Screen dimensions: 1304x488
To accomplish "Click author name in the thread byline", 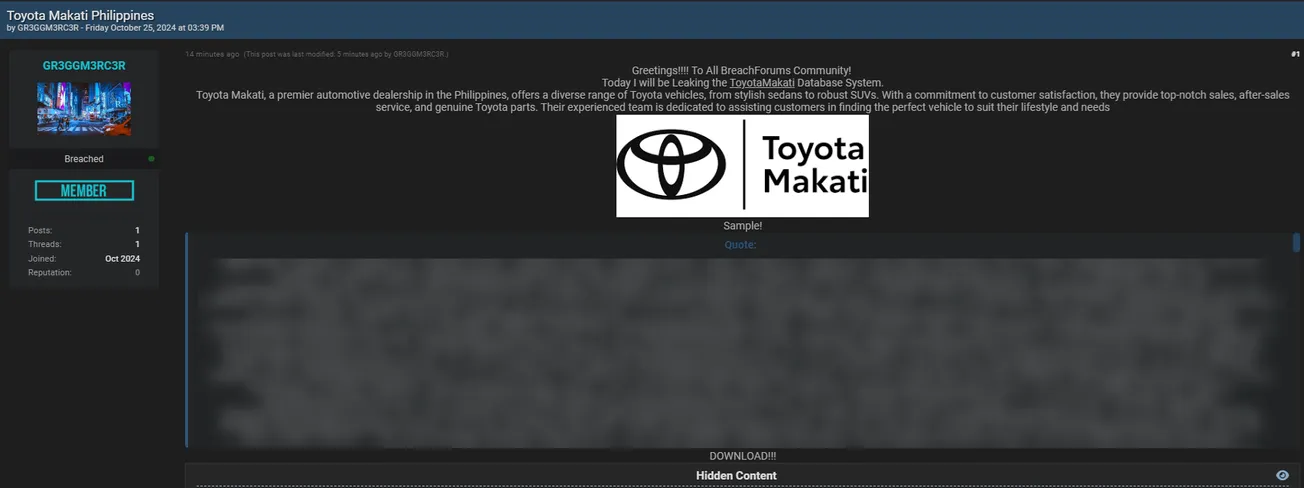I will pos(48,28).
